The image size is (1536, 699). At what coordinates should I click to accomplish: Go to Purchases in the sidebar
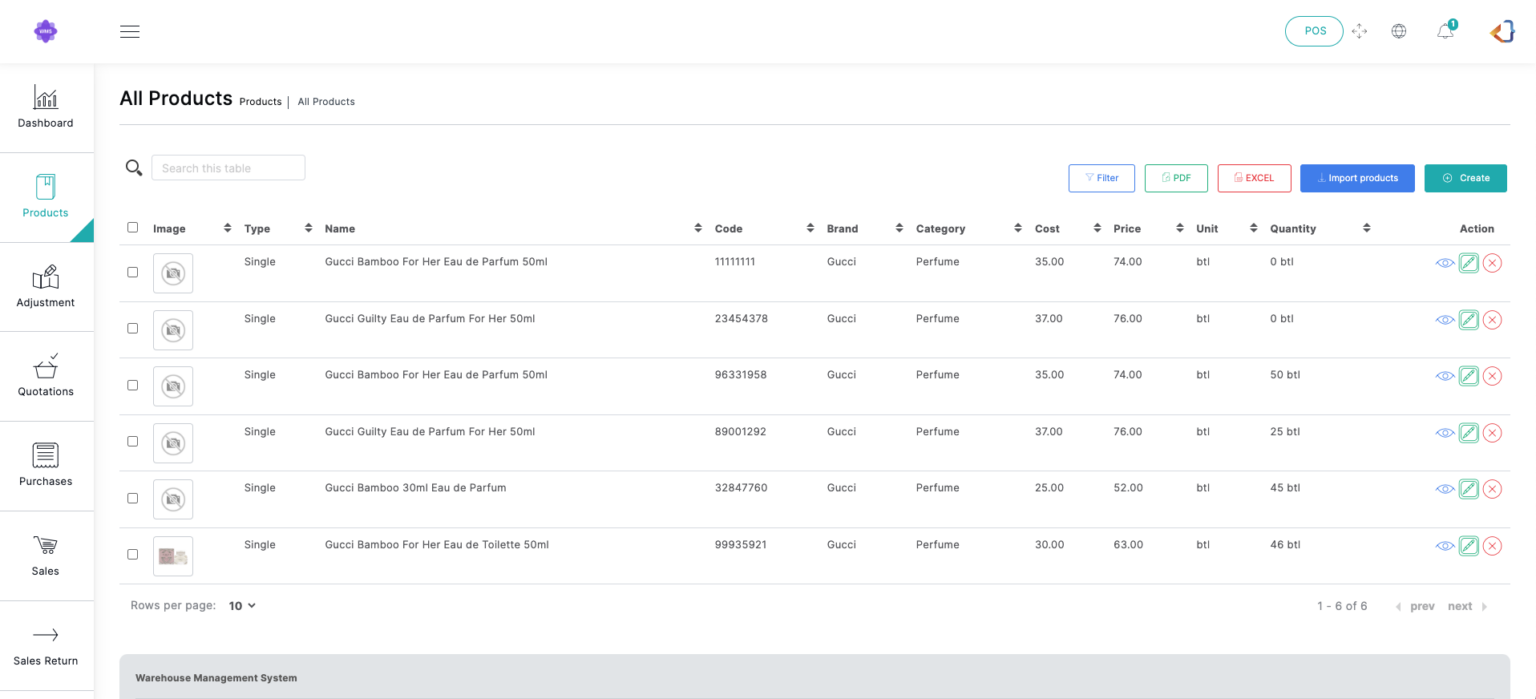click(46, 466)
